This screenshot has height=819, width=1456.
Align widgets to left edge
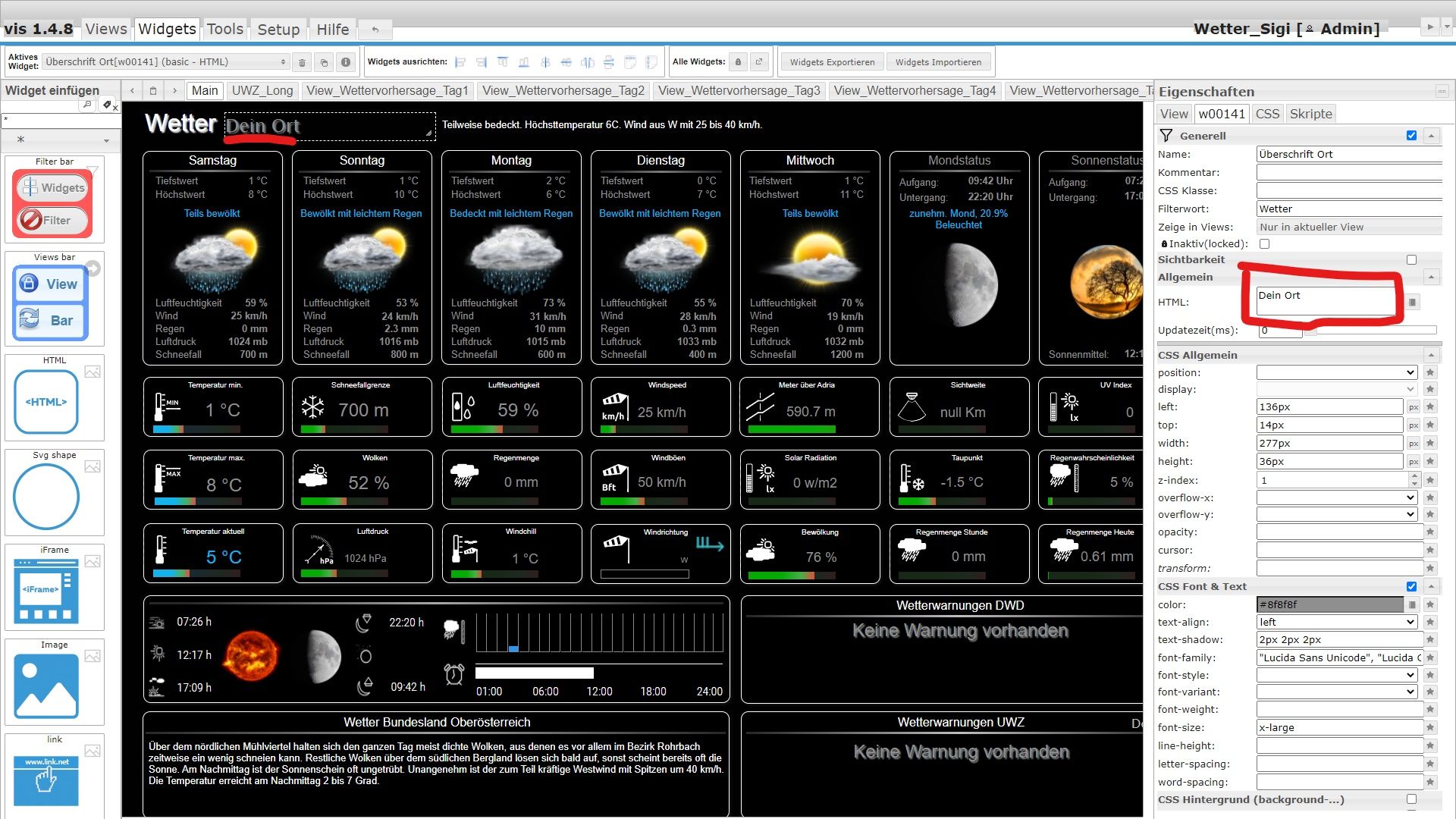(460, 62)
